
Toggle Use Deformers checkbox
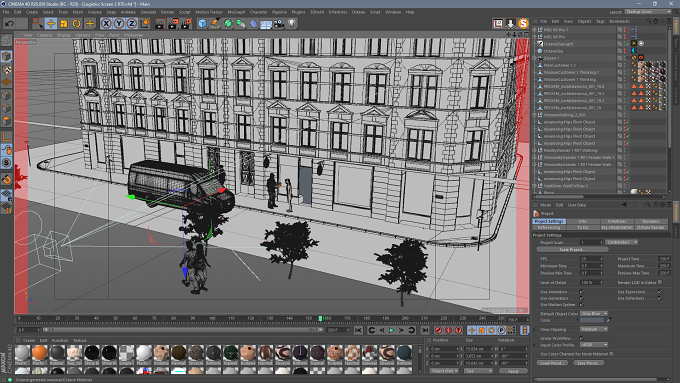coord(660,298)
